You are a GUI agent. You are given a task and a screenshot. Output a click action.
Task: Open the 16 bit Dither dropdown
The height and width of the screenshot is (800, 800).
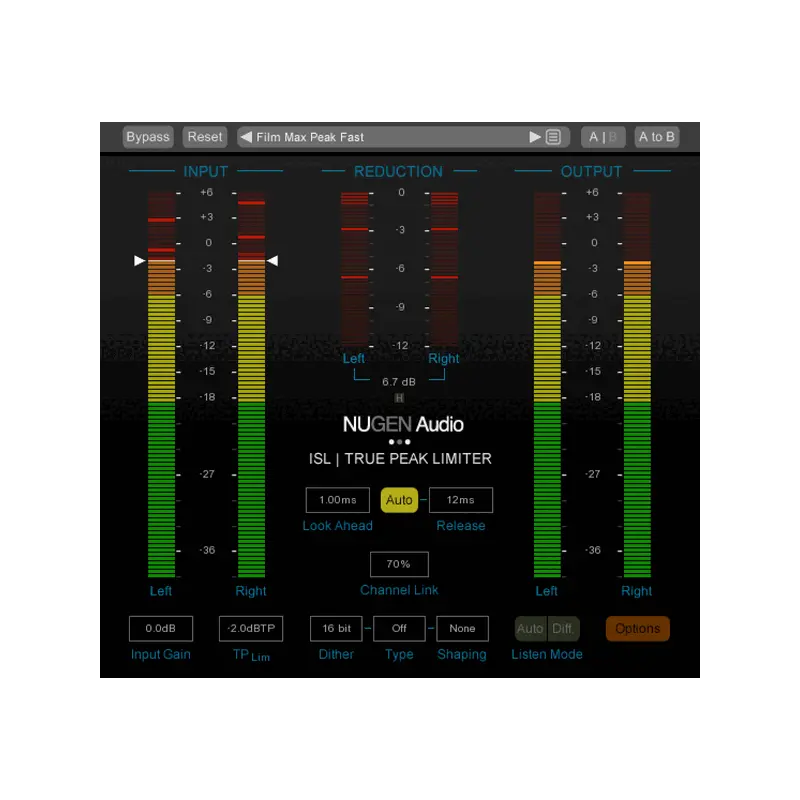pos(336,629)
